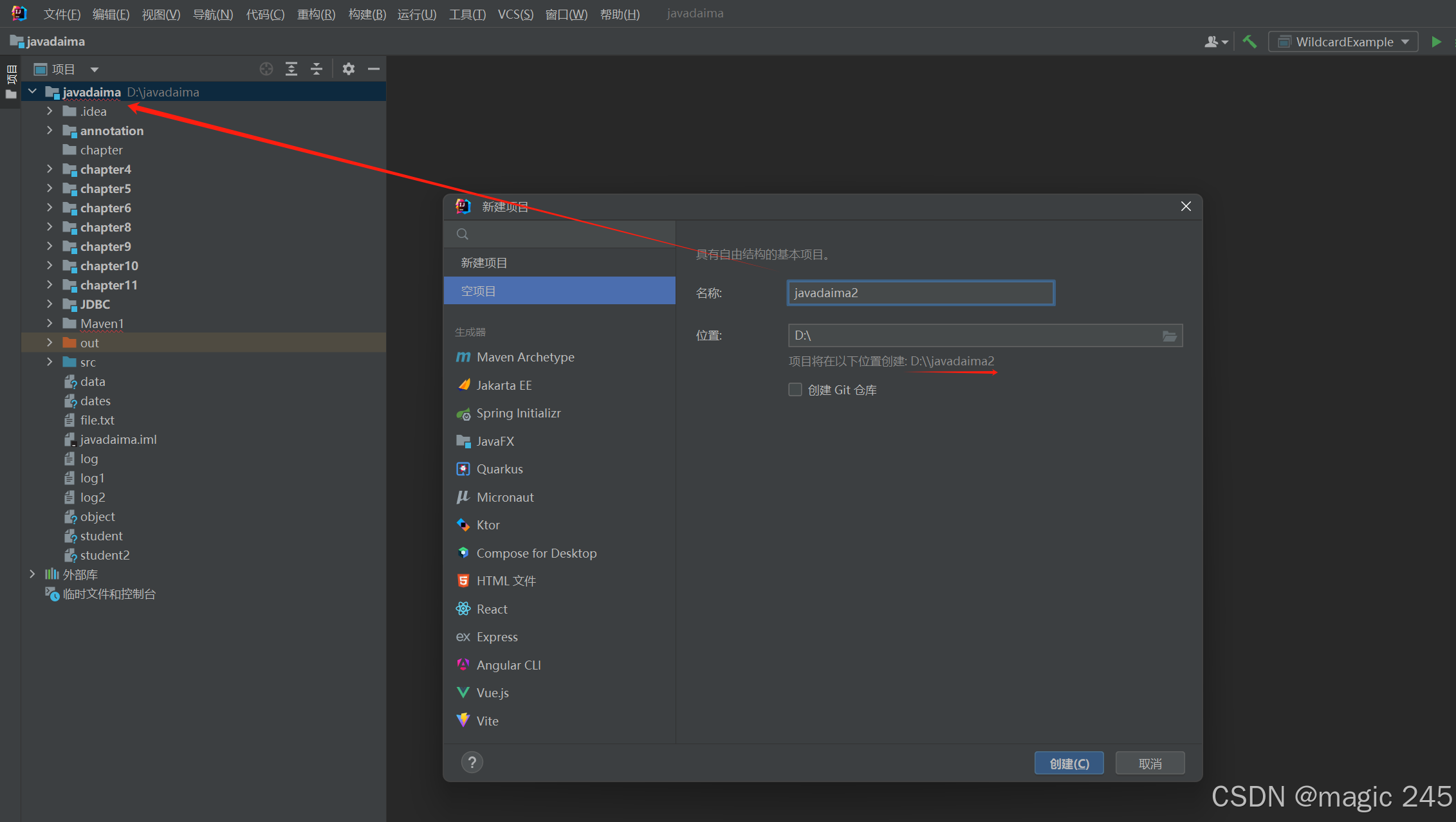Expand all tree nodes icon
Image resolution: width=1456 pixels, height=822 pixels.
tap(291, 69)
